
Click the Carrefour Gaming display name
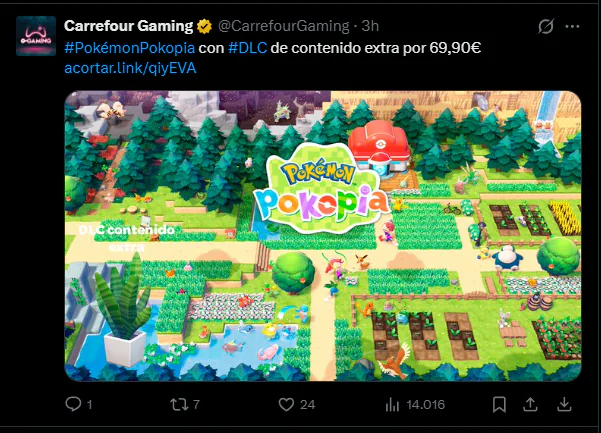(128, 26)
